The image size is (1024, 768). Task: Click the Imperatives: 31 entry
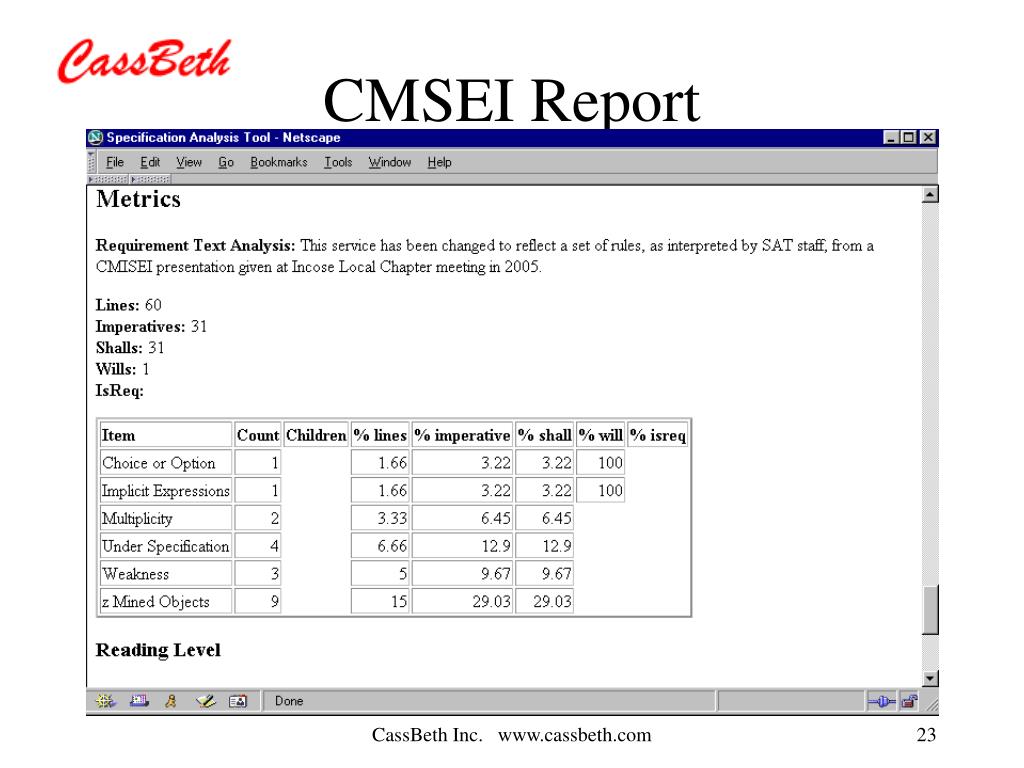(x=152, y=327)
